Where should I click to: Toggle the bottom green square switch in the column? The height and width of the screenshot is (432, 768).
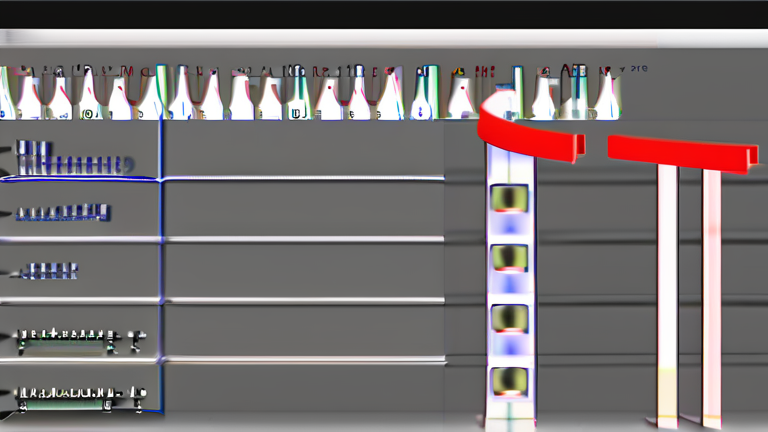tap(509, 382)
